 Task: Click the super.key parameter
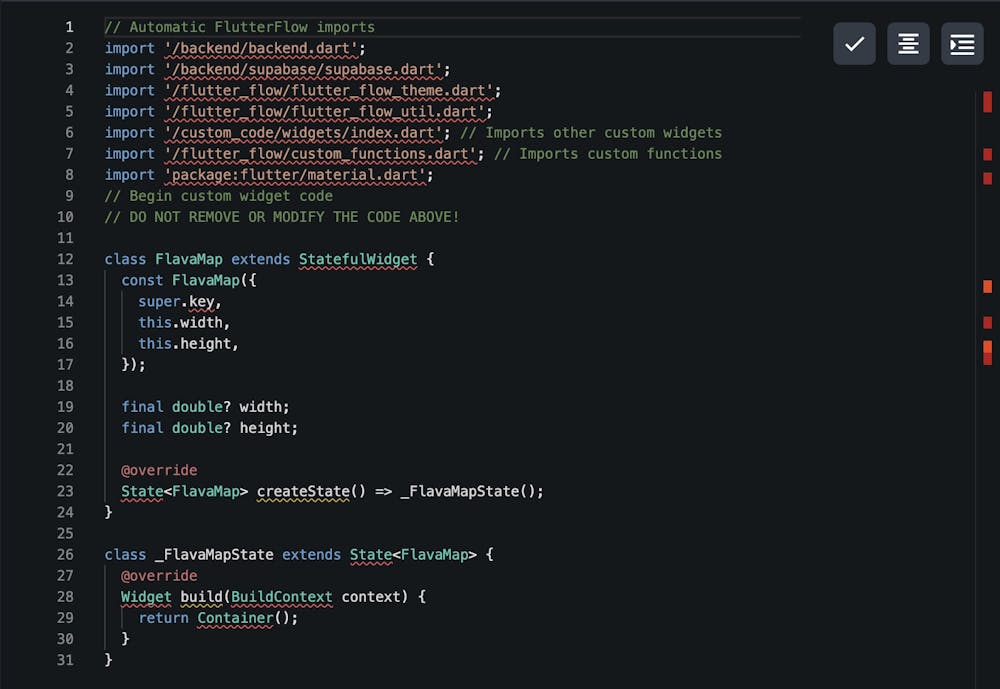(179, 301)
